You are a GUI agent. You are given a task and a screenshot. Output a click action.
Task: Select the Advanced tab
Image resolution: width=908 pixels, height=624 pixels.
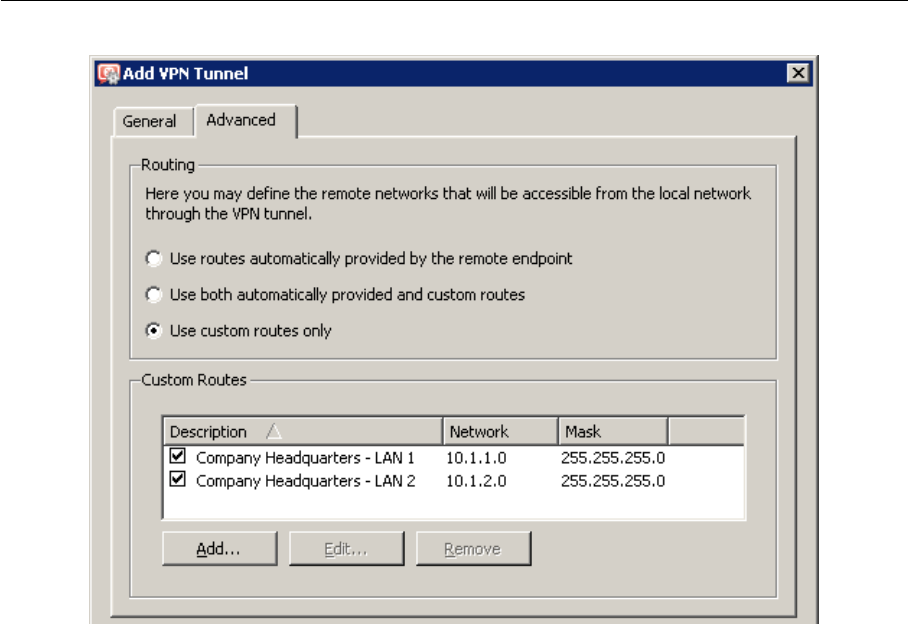pos(241,120)
